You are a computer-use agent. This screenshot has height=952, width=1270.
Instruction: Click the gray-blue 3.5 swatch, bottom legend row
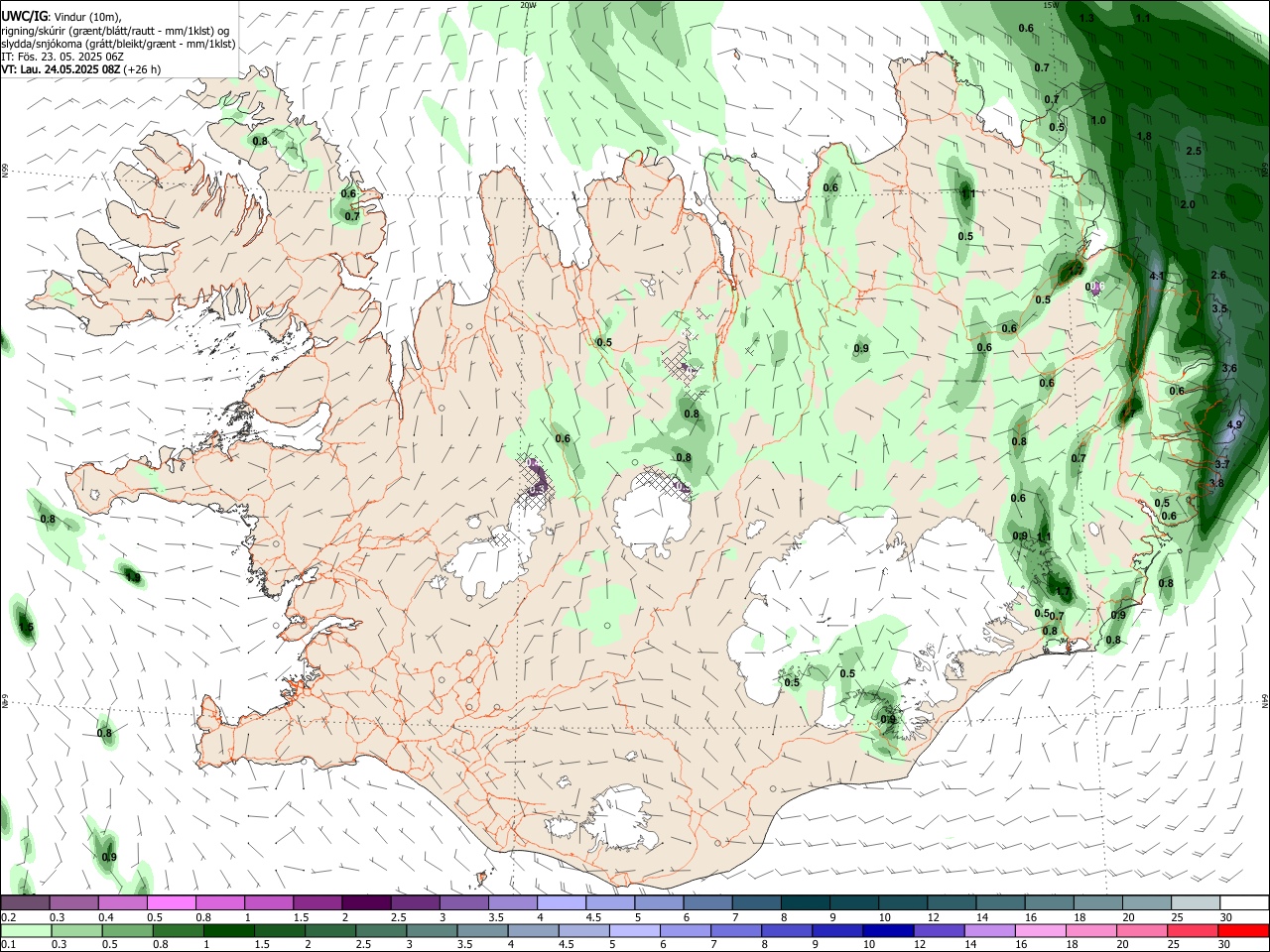coord(483,930)
